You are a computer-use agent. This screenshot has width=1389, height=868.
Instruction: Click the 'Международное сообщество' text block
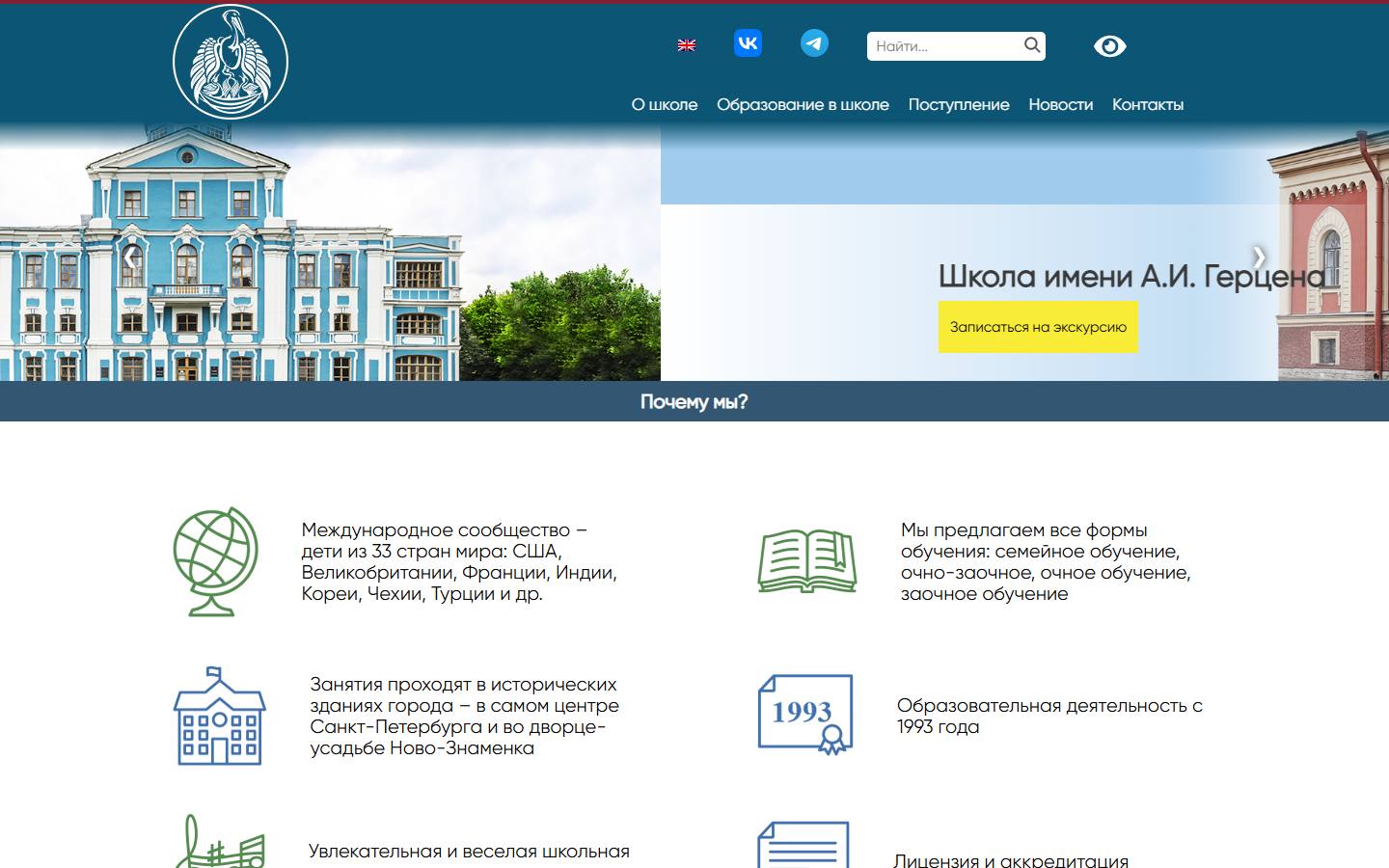pyautogui.click(x=459, y=561)
